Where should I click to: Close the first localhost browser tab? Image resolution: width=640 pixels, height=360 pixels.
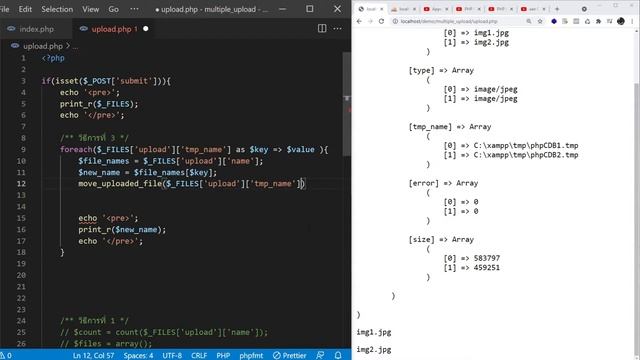[x=382, y=9]
